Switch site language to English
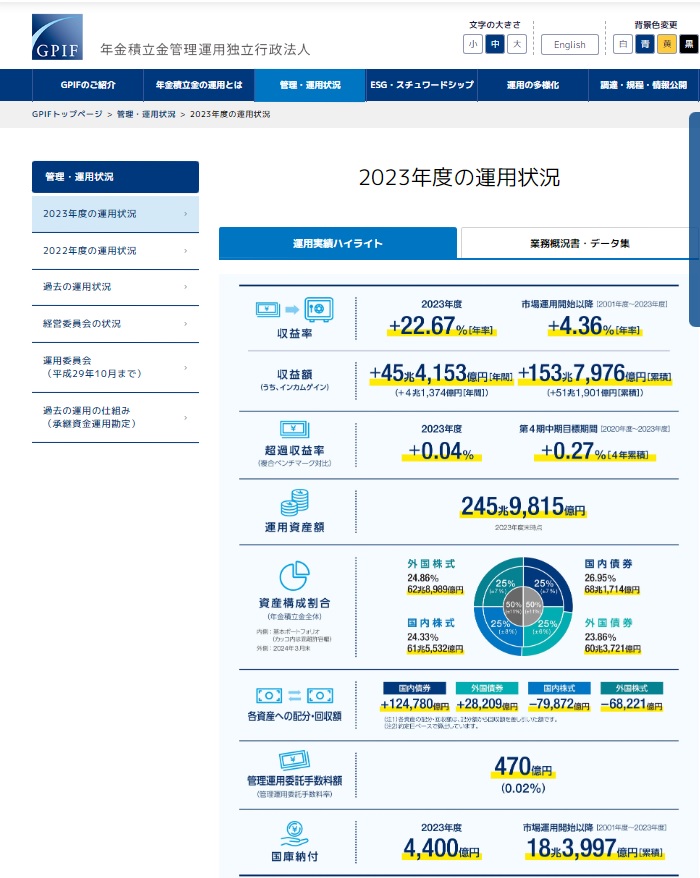700x878 pixels. (569, 44)
